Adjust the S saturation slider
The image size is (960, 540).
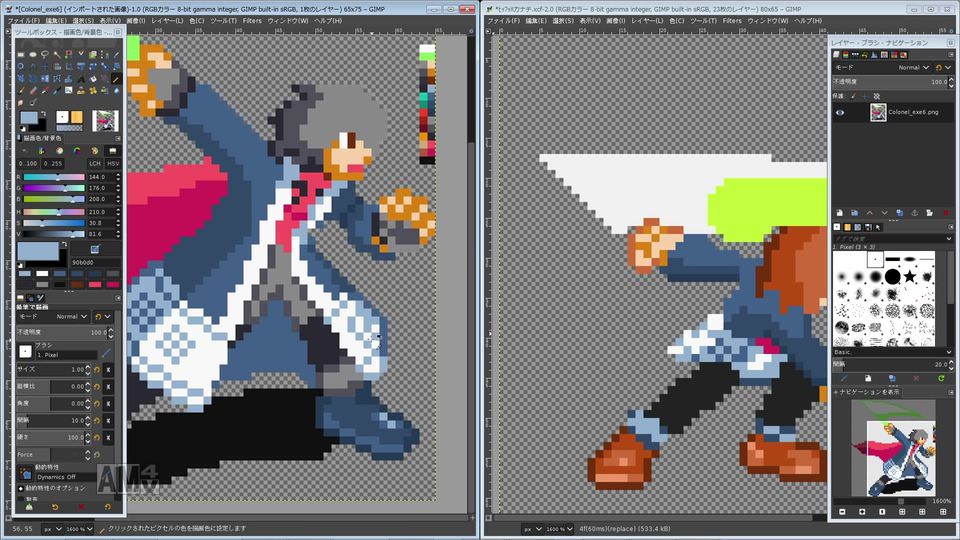click(x=54, y=223)
